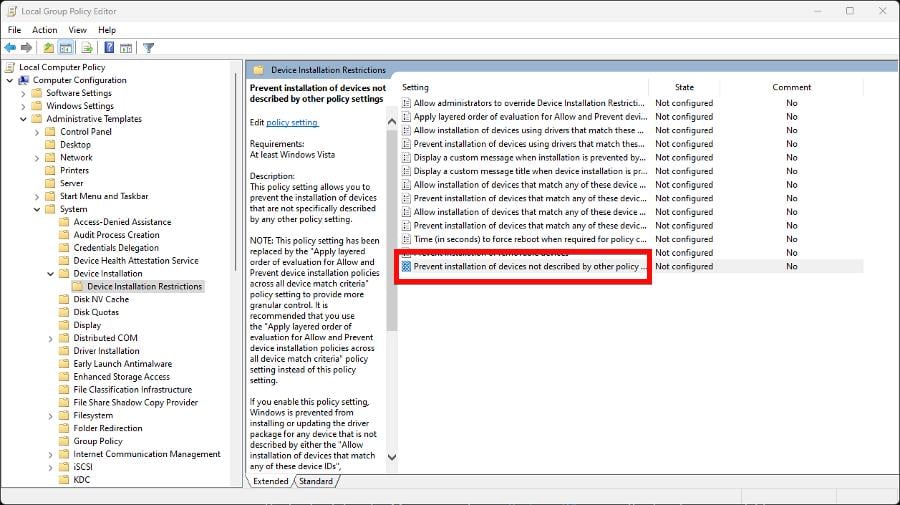This screenshot has width=900, height=505.
Task: Click the Up one level folder icon
Action: click(49, 48)
